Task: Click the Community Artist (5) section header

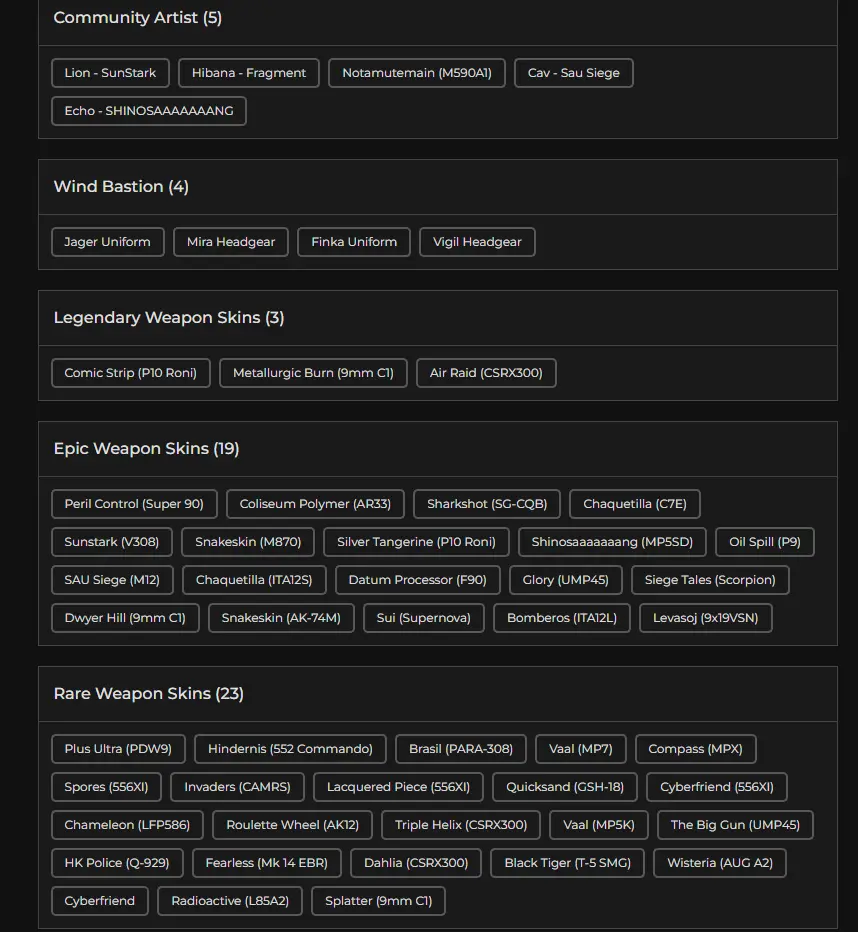Action: [138, 18]
